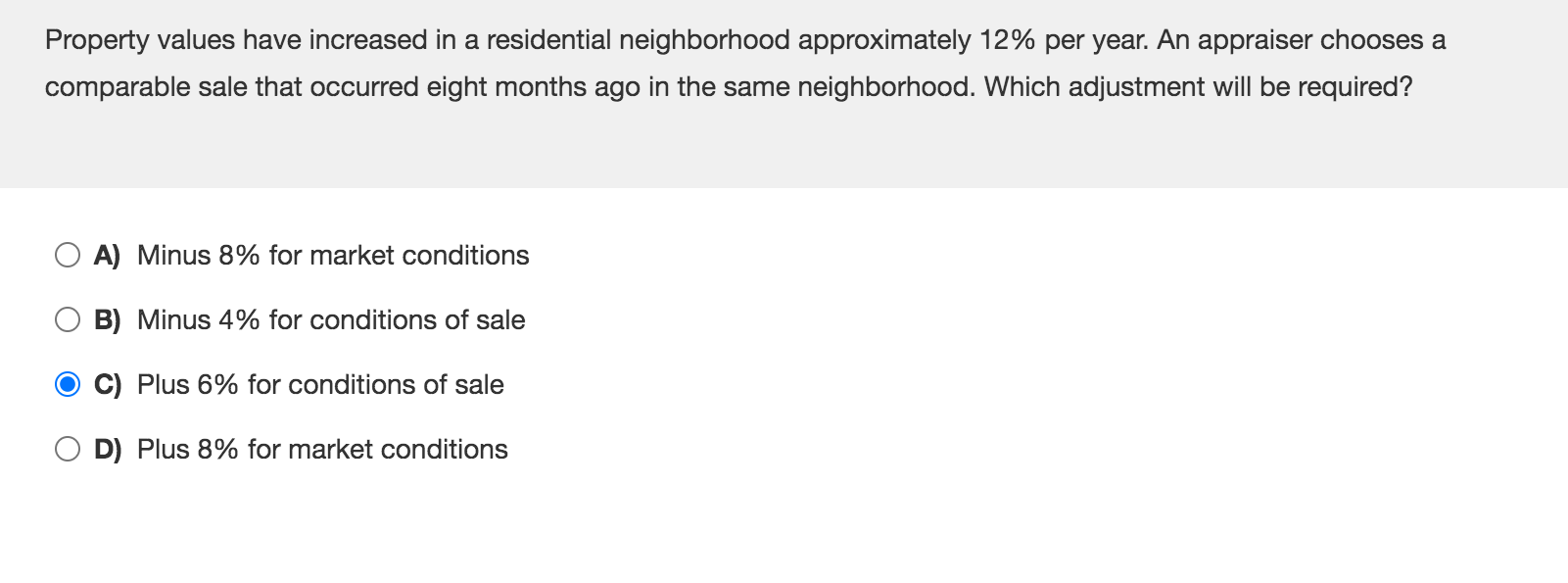Click the answer label text for option B
Image resolution: width=1568 pixels, height=583 pixels.
(330, 319)
